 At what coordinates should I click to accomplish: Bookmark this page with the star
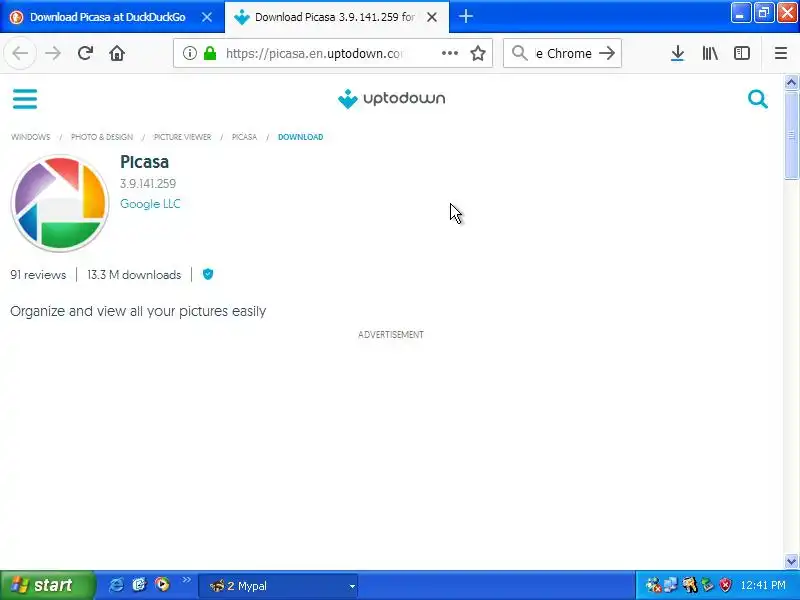478,53
